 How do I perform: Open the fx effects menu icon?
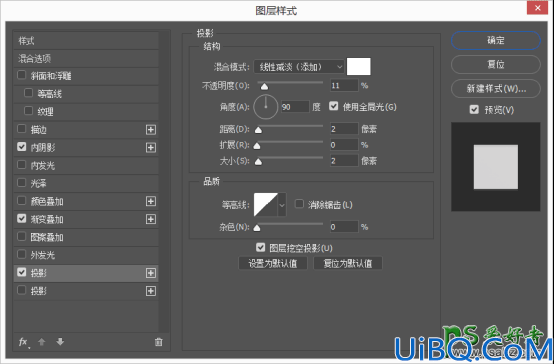pos(23,342)
